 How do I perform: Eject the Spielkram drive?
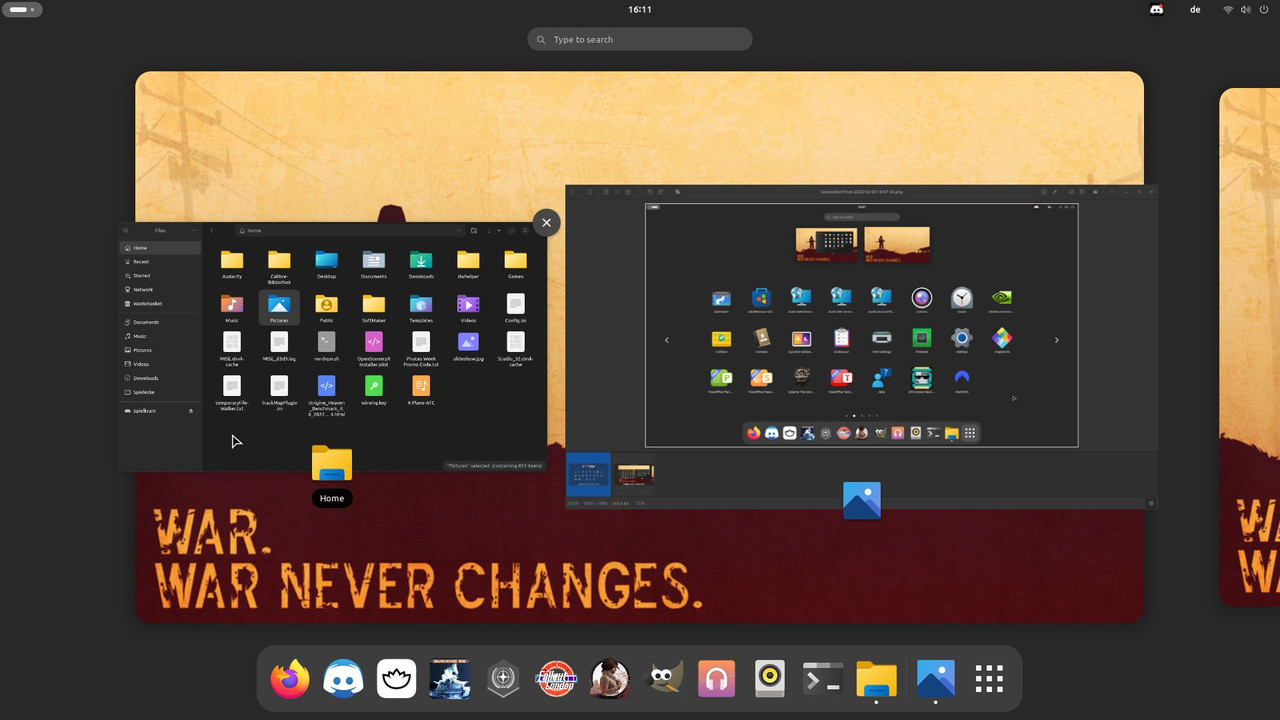tap(191, 411)
